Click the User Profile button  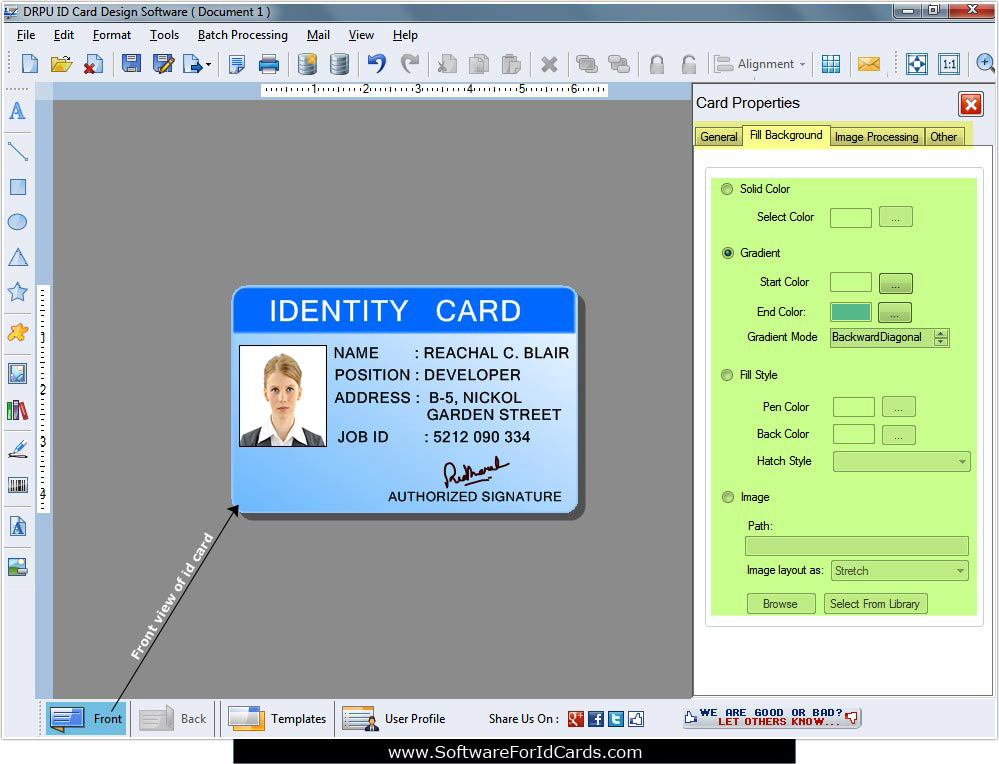394,719
